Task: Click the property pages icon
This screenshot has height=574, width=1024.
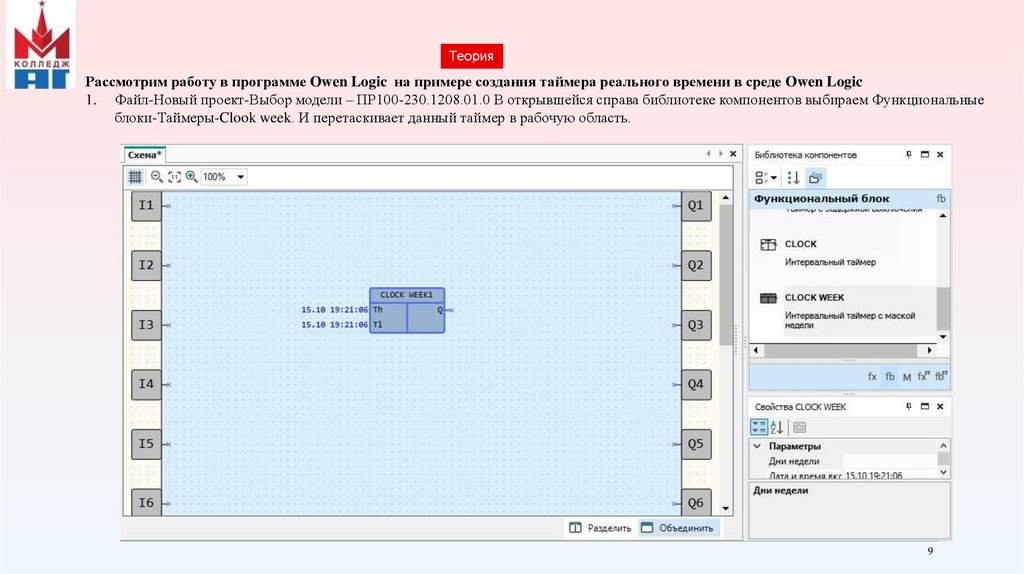Action: [799, 428]
